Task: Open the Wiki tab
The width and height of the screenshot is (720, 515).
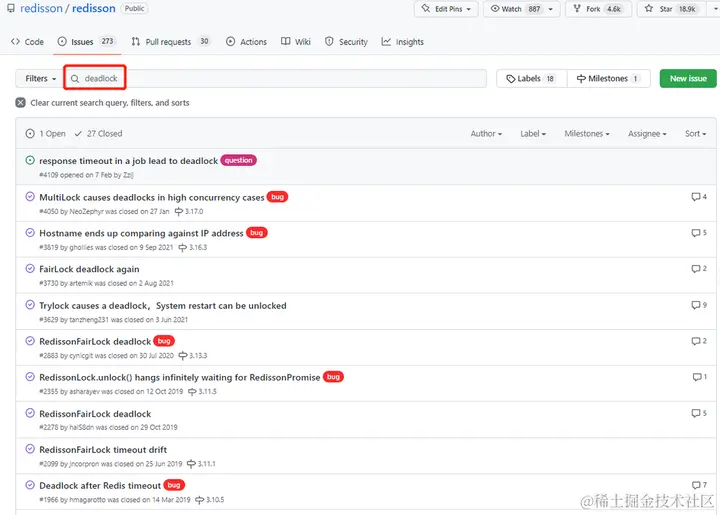Action: [296, 42]
